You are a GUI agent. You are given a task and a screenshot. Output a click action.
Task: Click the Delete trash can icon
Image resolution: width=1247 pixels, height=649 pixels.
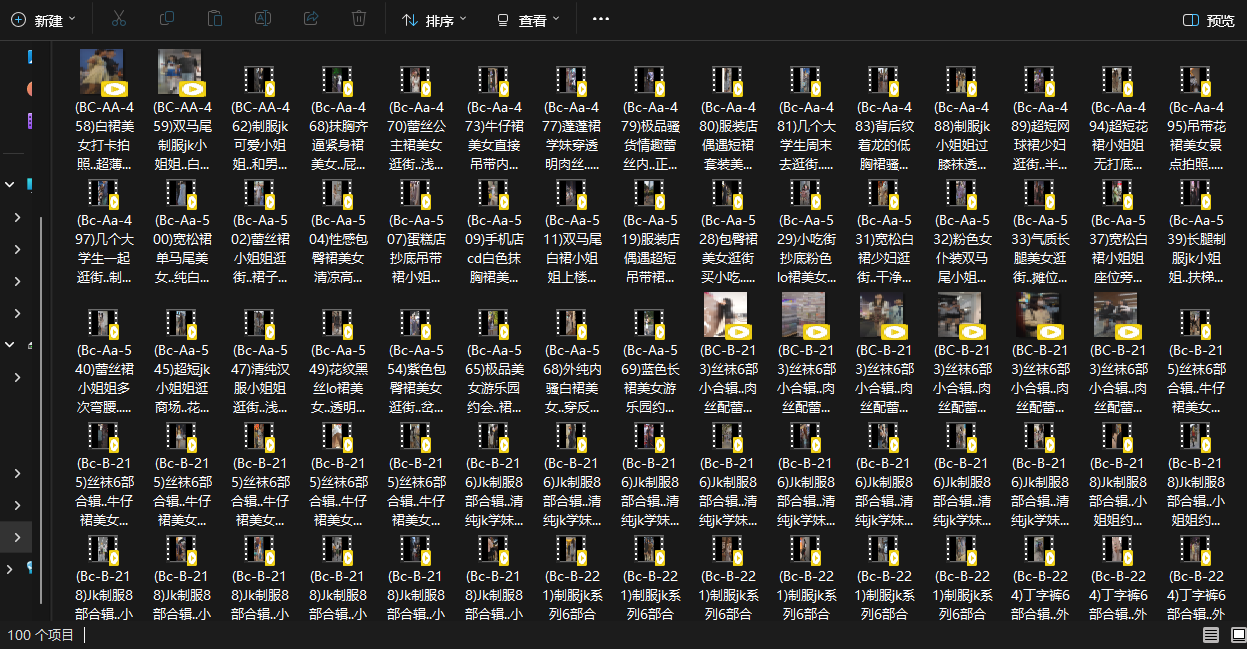[x=359, y=19]
